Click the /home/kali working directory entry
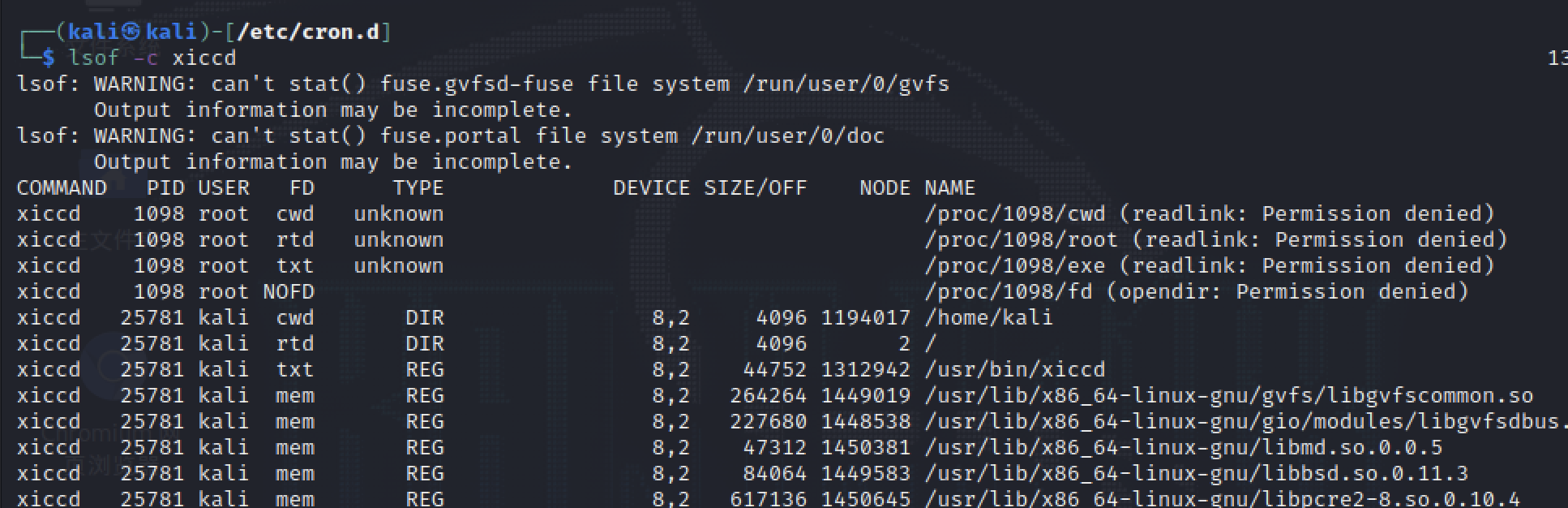1568x508 pixels. tap(988, 317)
